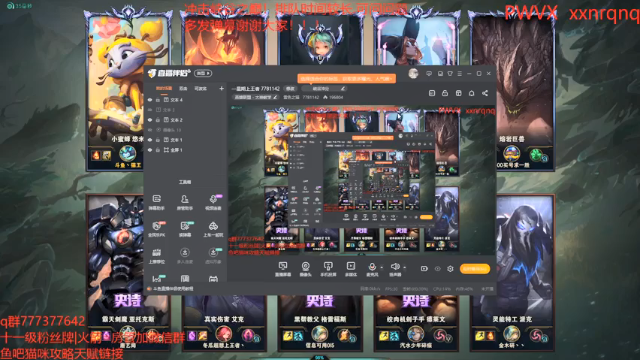The image size is (640, 360).
Task: Click the 修改 button next to the room title
Action: [290, 89]
